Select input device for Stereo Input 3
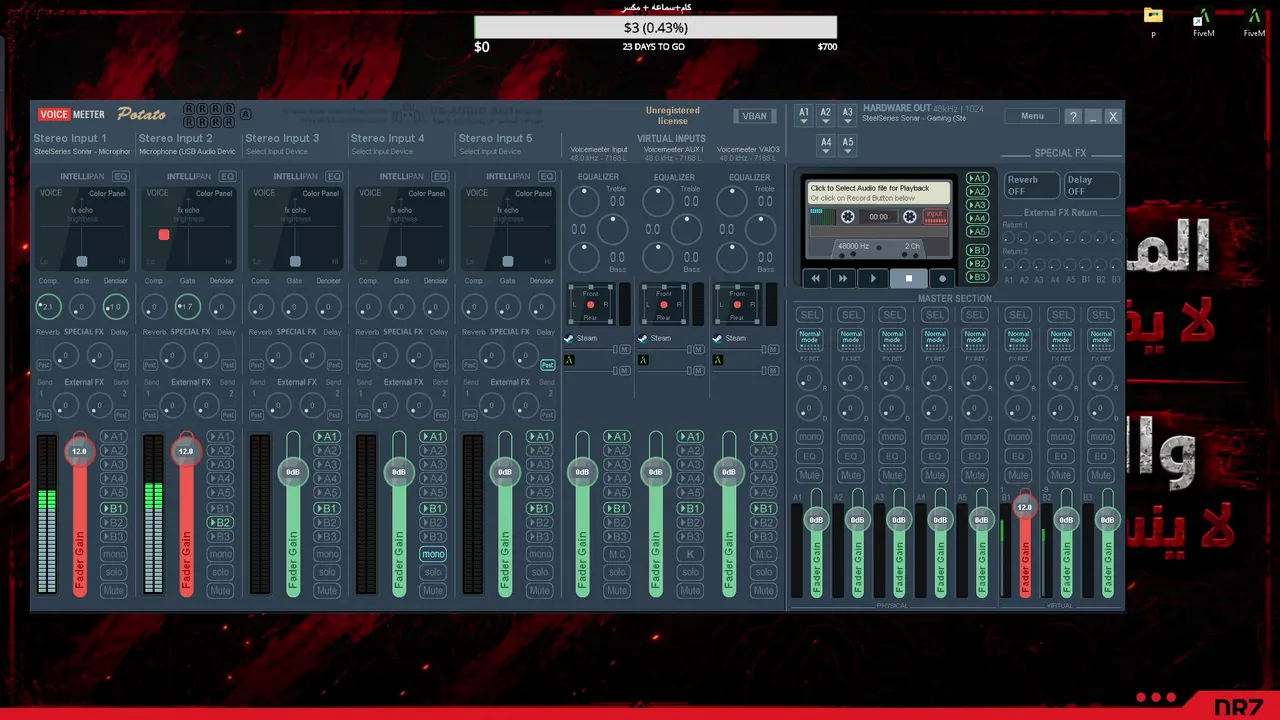1280x720 pixels. [x=276, y=152]
